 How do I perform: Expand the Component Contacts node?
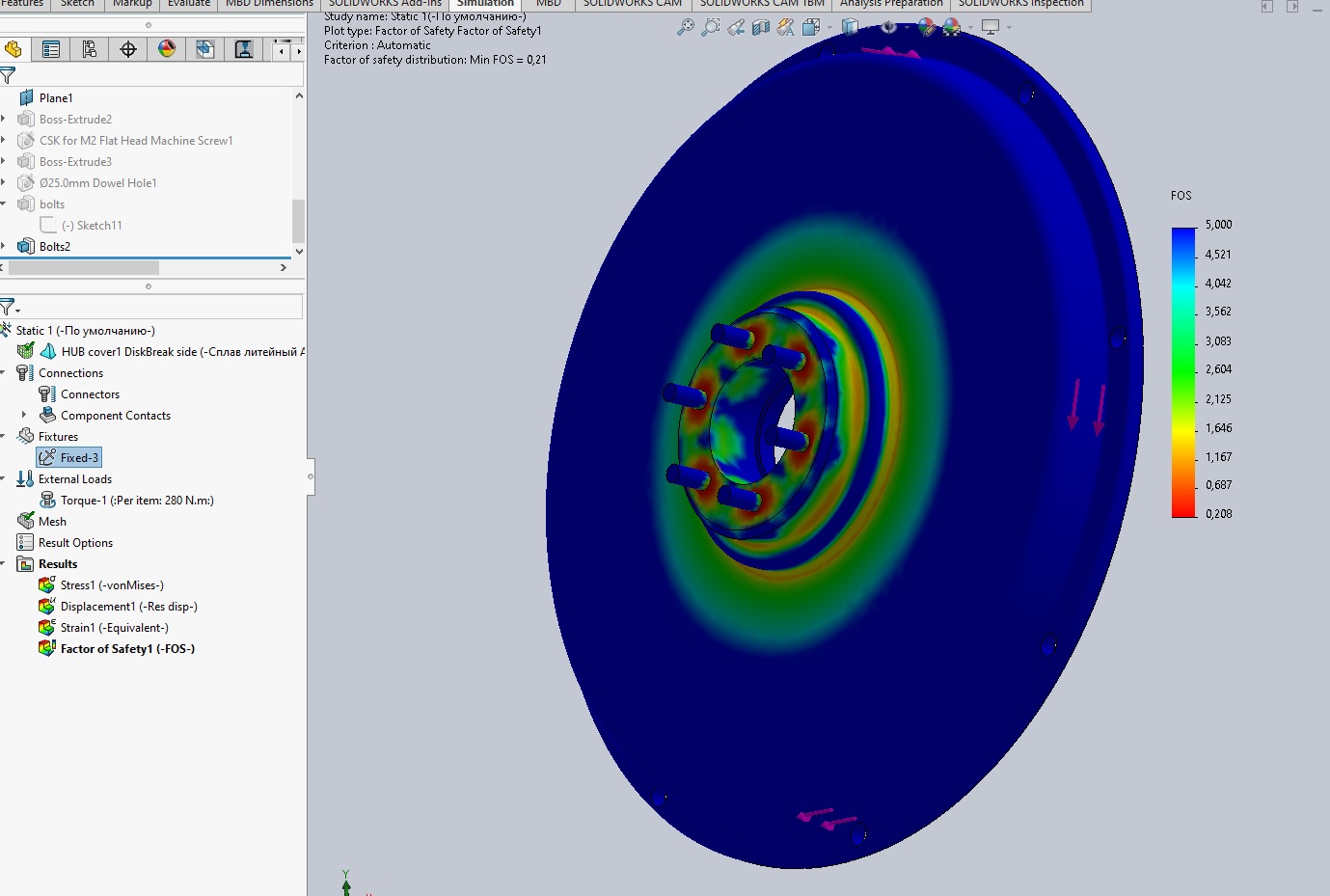click(x=24, y=416)
